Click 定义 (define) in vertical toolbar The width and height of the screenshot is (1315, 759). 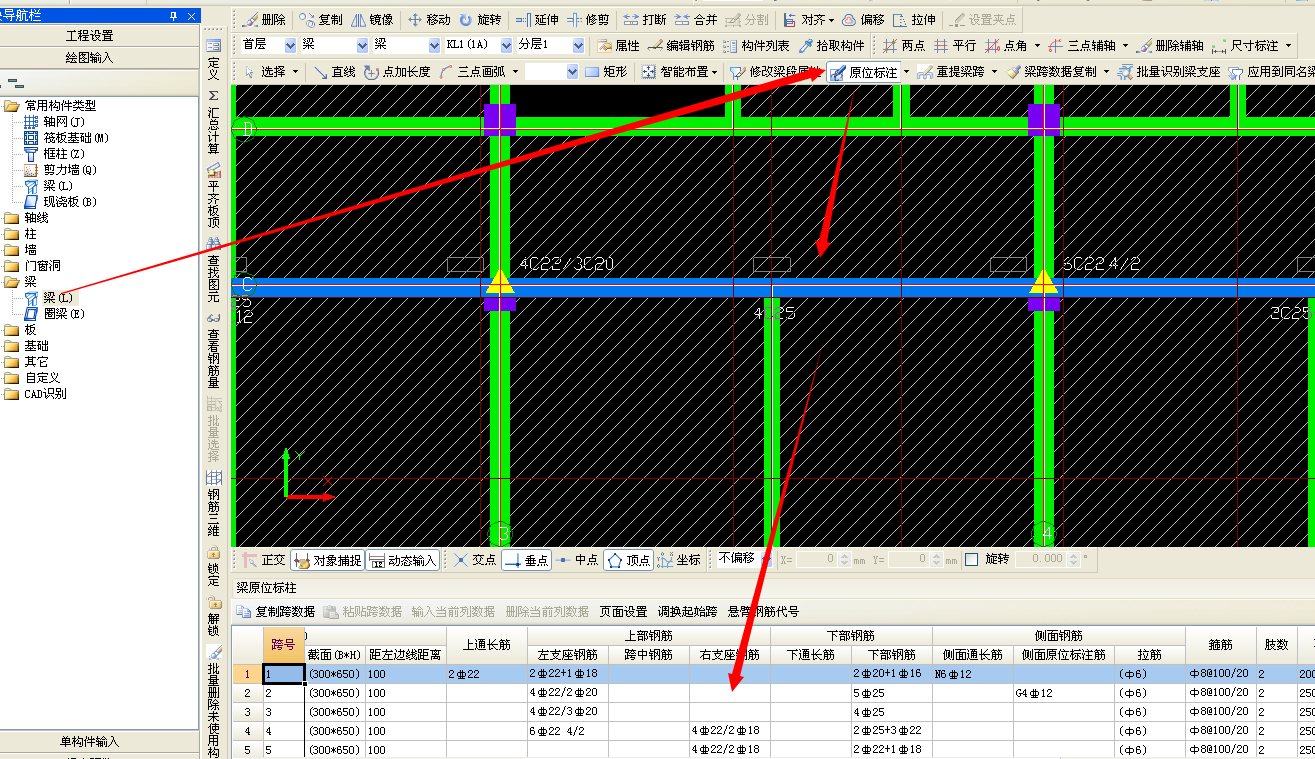[213, 61]
